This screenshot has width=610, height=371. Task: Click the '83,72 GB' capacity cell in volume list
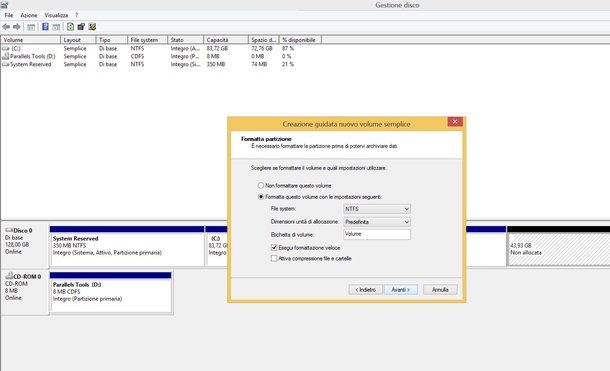(x=217, y=49)
